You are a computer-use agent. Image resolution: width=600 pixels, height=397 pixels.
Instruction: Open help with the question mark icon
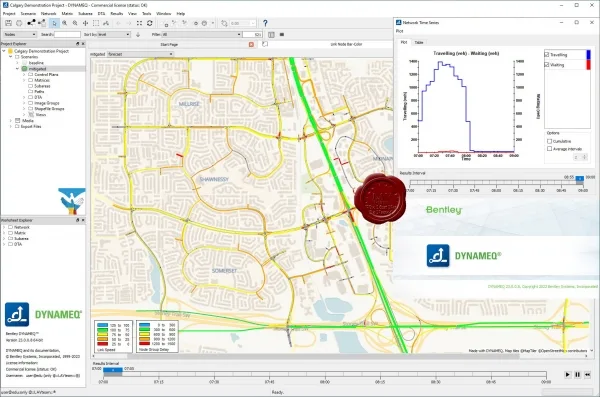[265, 23]
